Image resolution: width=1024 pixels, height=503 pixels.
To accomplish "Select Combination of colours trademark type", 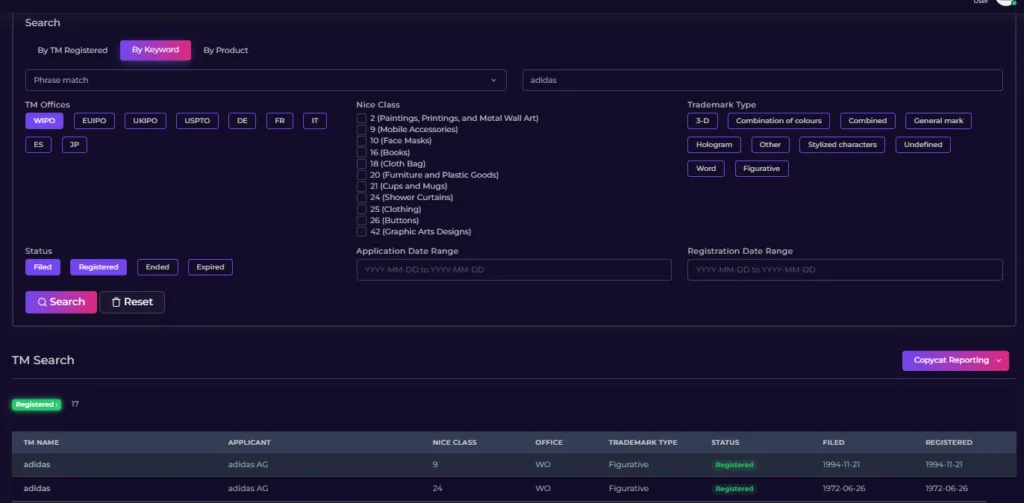I will 778,121.
